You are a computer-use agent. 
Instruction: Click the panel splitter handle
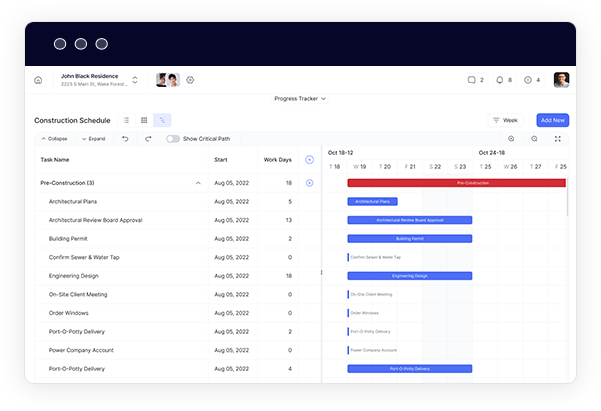[321, 273]
